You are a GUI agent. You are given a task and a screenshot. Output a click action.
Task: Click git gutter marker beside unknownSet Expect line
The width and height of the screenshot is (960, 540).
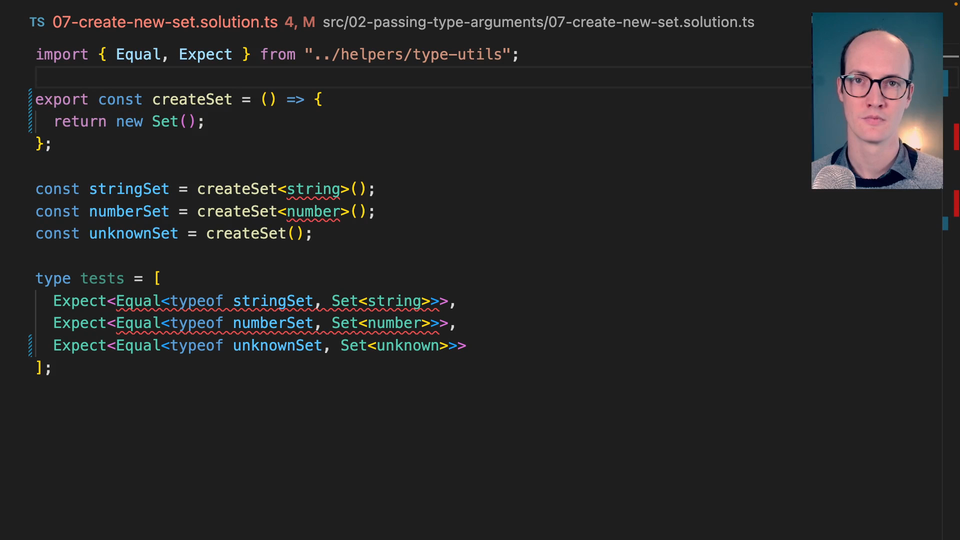pos(31,345)
